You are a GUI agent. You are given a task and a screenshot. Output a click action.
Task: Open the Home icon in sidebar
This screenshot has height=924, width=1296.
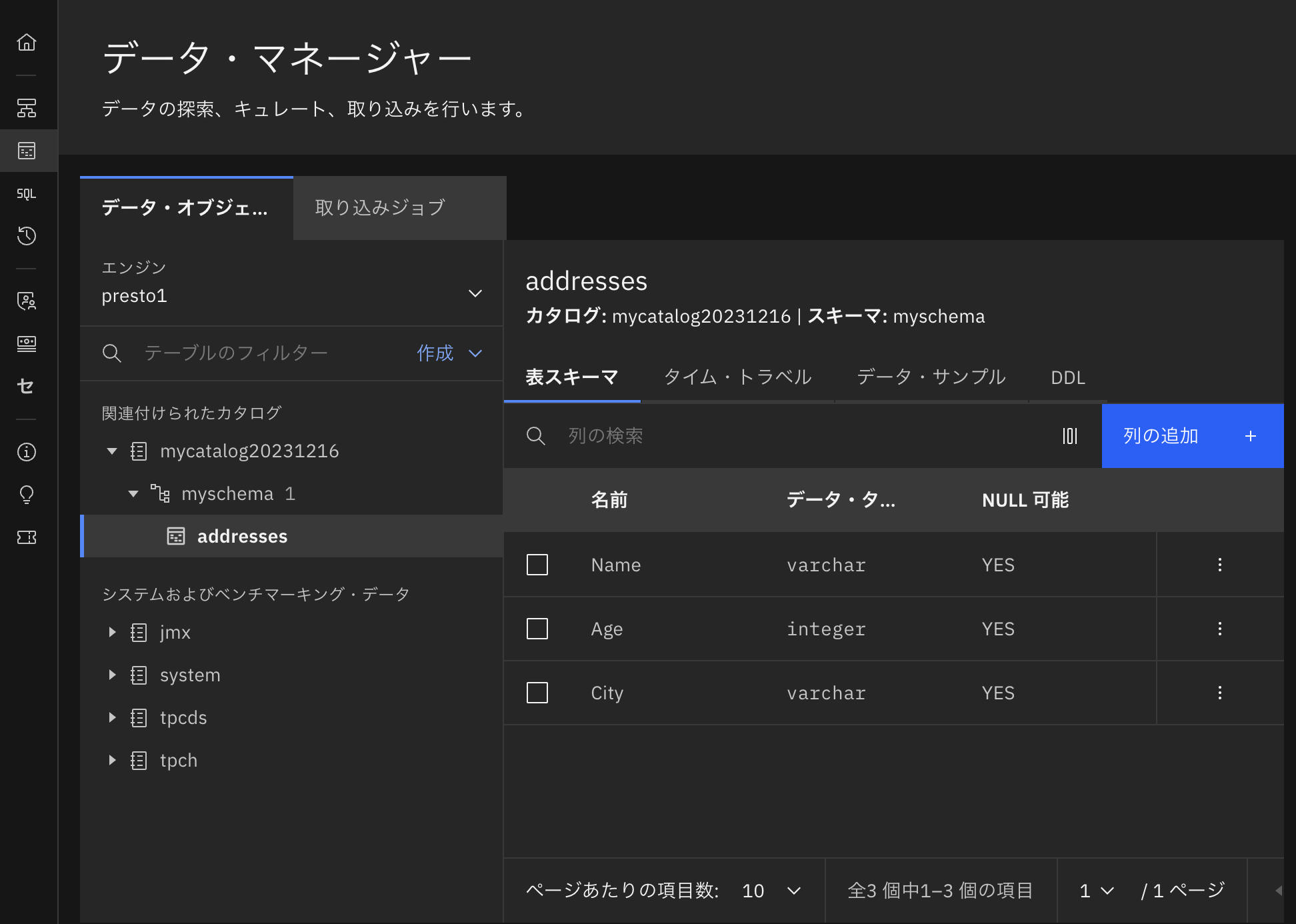pyautogui.click(x=27, y=43)
